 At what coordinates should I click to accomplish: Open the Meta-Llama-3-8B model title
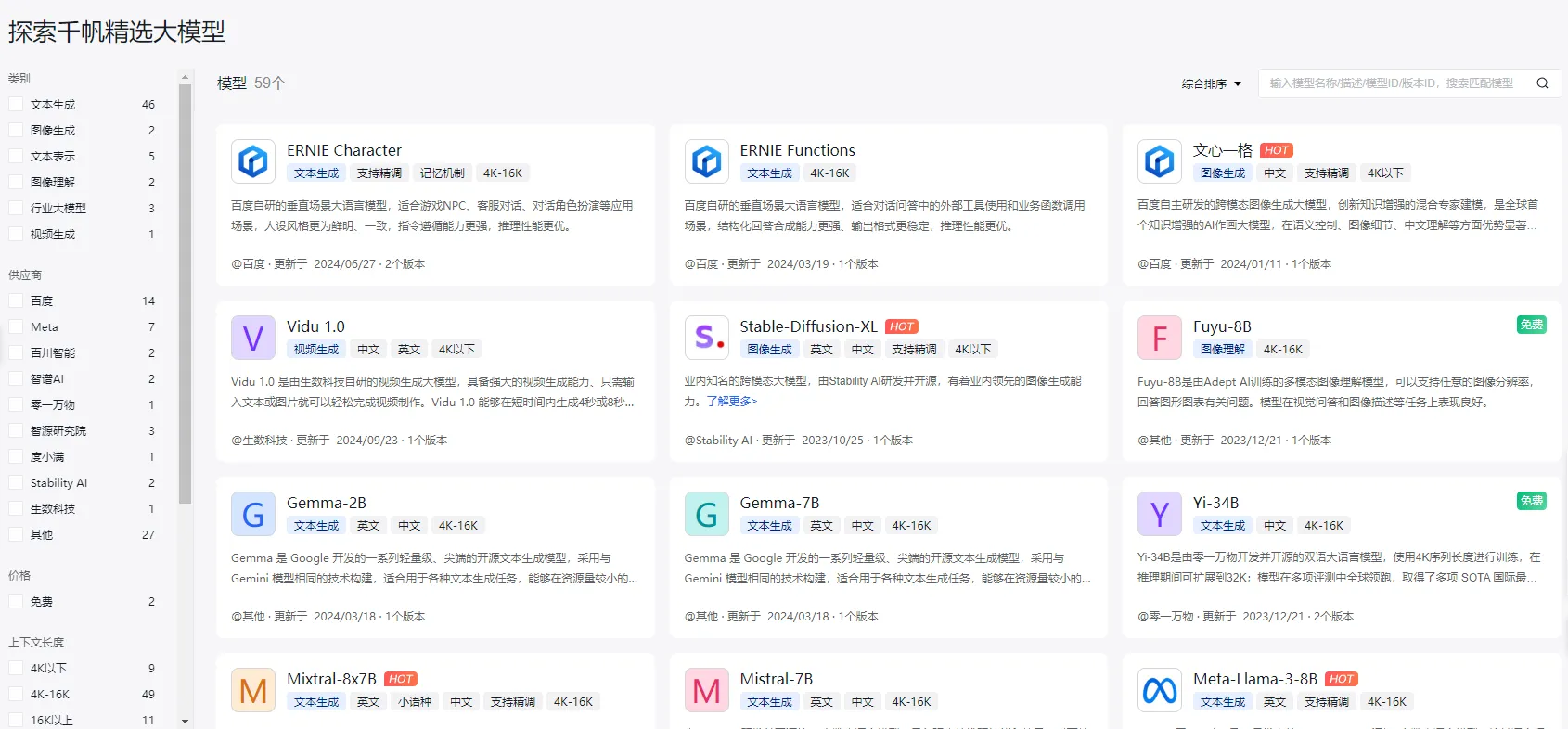[x=1255, y=679]
